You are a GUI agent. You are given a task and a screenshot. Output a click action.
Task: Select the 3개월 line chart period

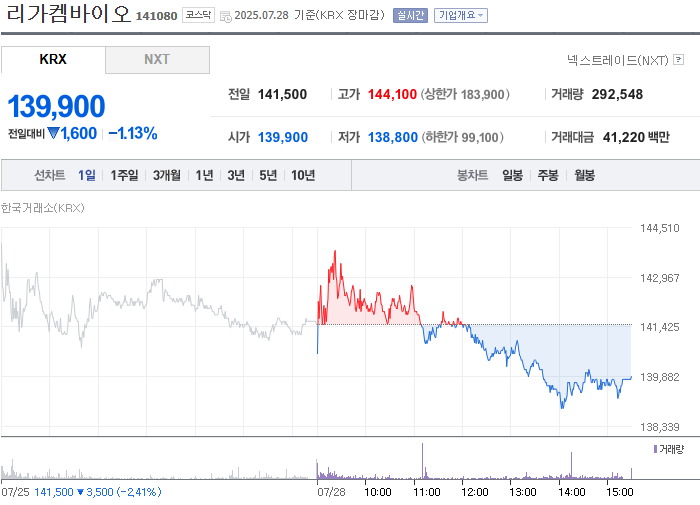click(167, 175)
